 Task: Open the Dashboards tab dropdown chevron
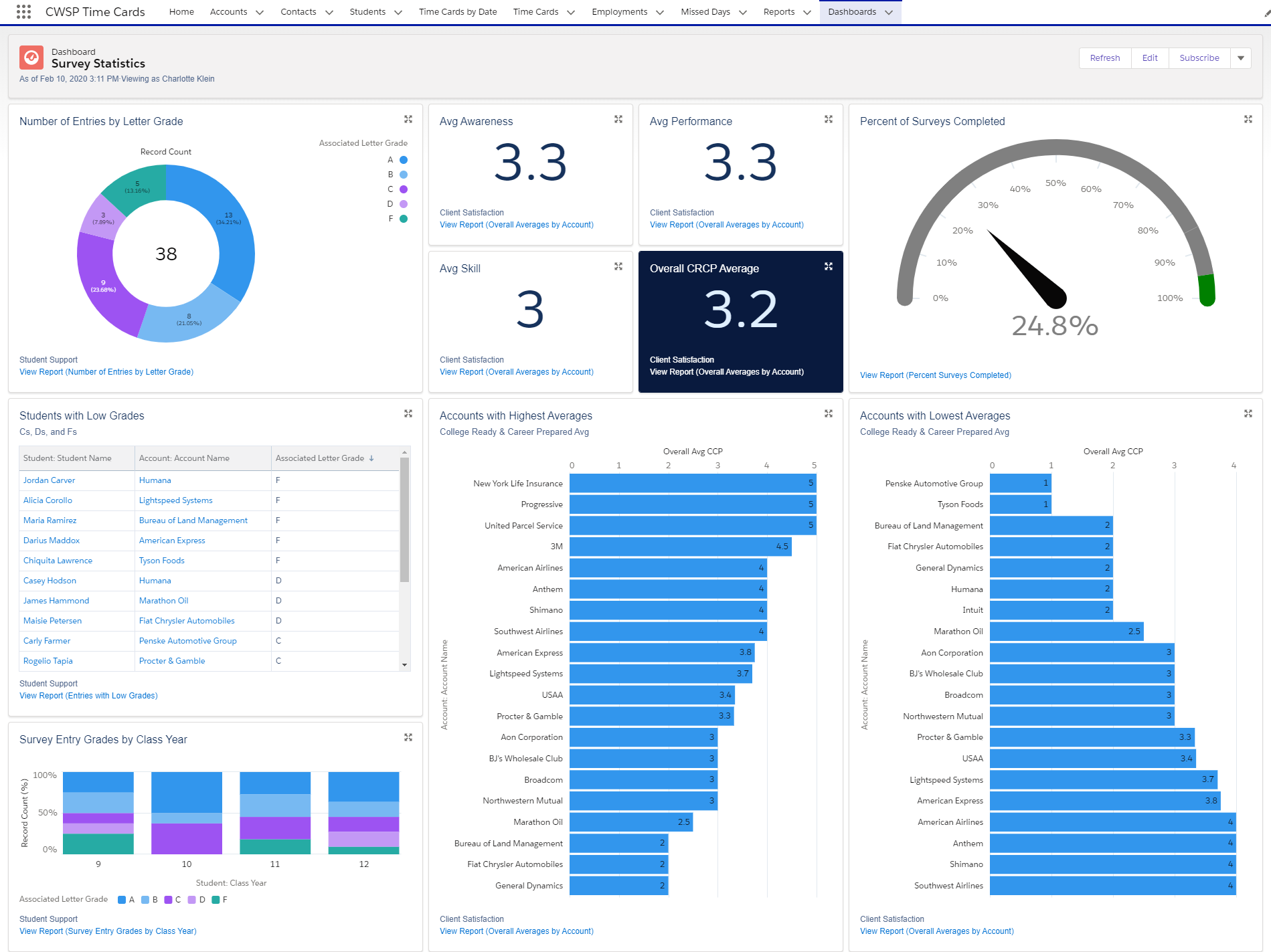[x=889, y=12]
